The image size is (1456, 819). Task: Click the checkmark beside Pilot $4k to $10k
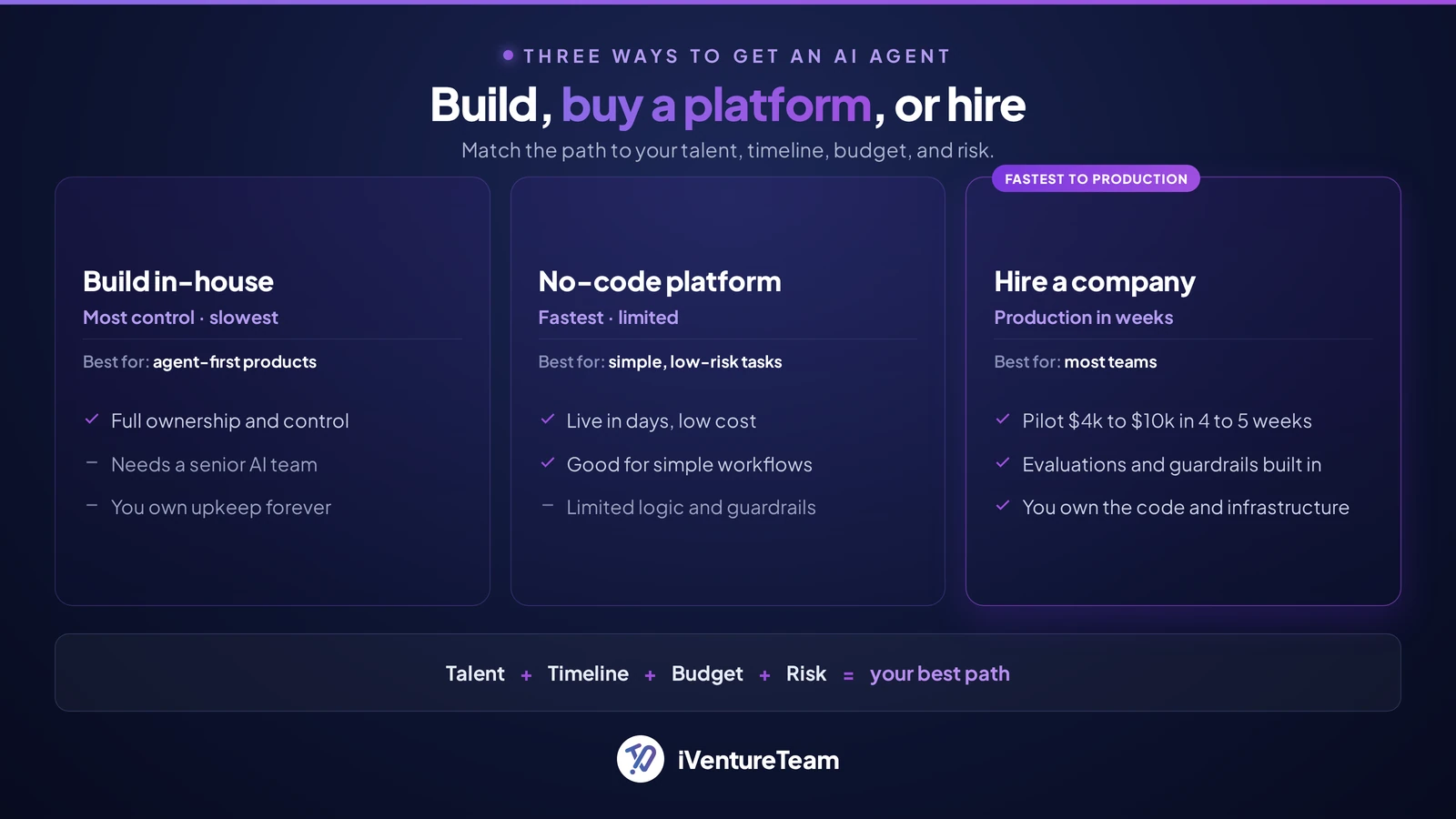pos(1003,420)
